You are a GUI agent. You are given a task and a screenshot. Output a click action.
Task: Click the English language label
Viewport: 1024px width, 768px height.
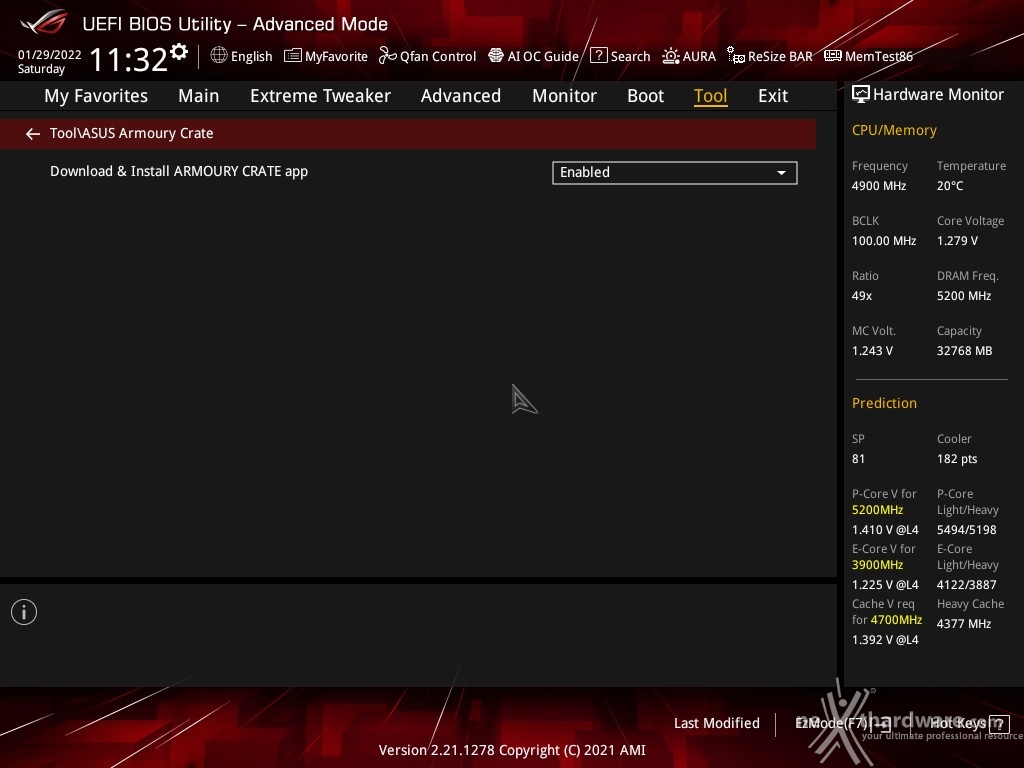pyautogui.click(x=251, y=57)
